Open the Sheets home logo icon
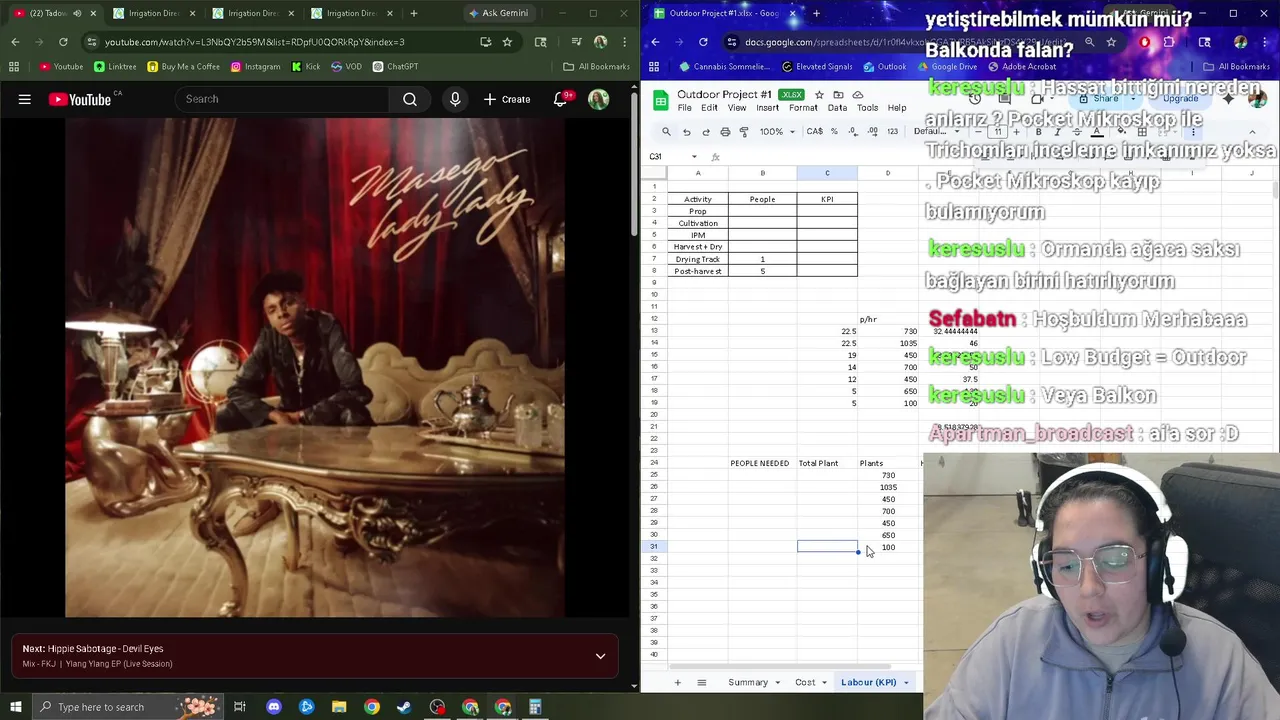Screen dimensions: 1280x720 [x=660, y=100]
